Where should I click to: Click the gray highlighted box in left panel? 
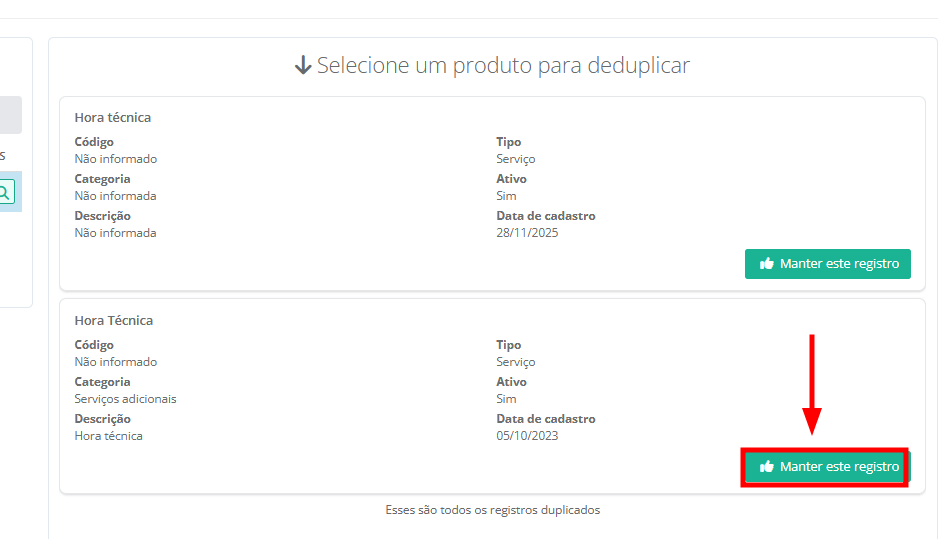[10, 115]
